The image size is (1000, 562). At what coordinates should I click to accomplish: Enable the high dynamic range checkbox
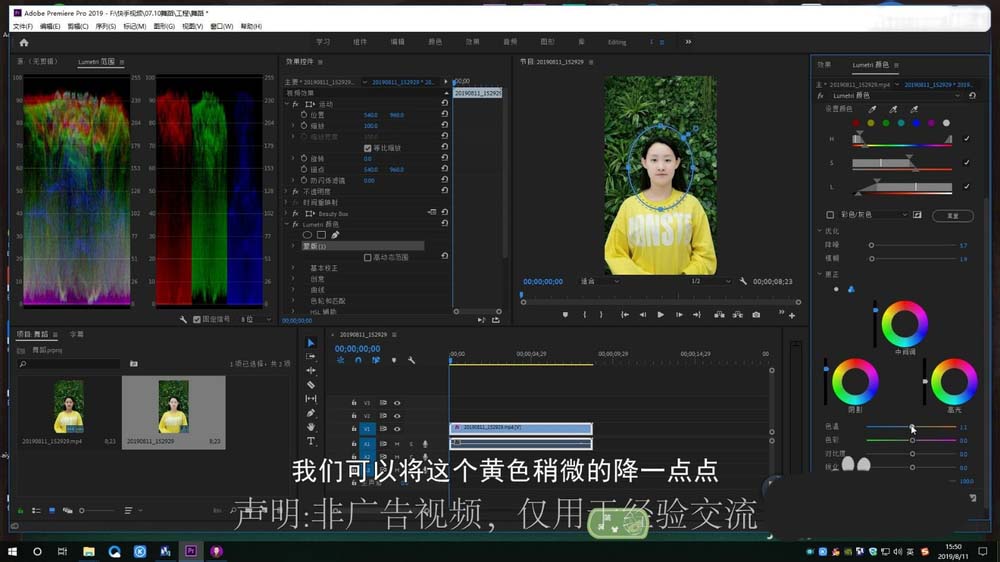367,258
